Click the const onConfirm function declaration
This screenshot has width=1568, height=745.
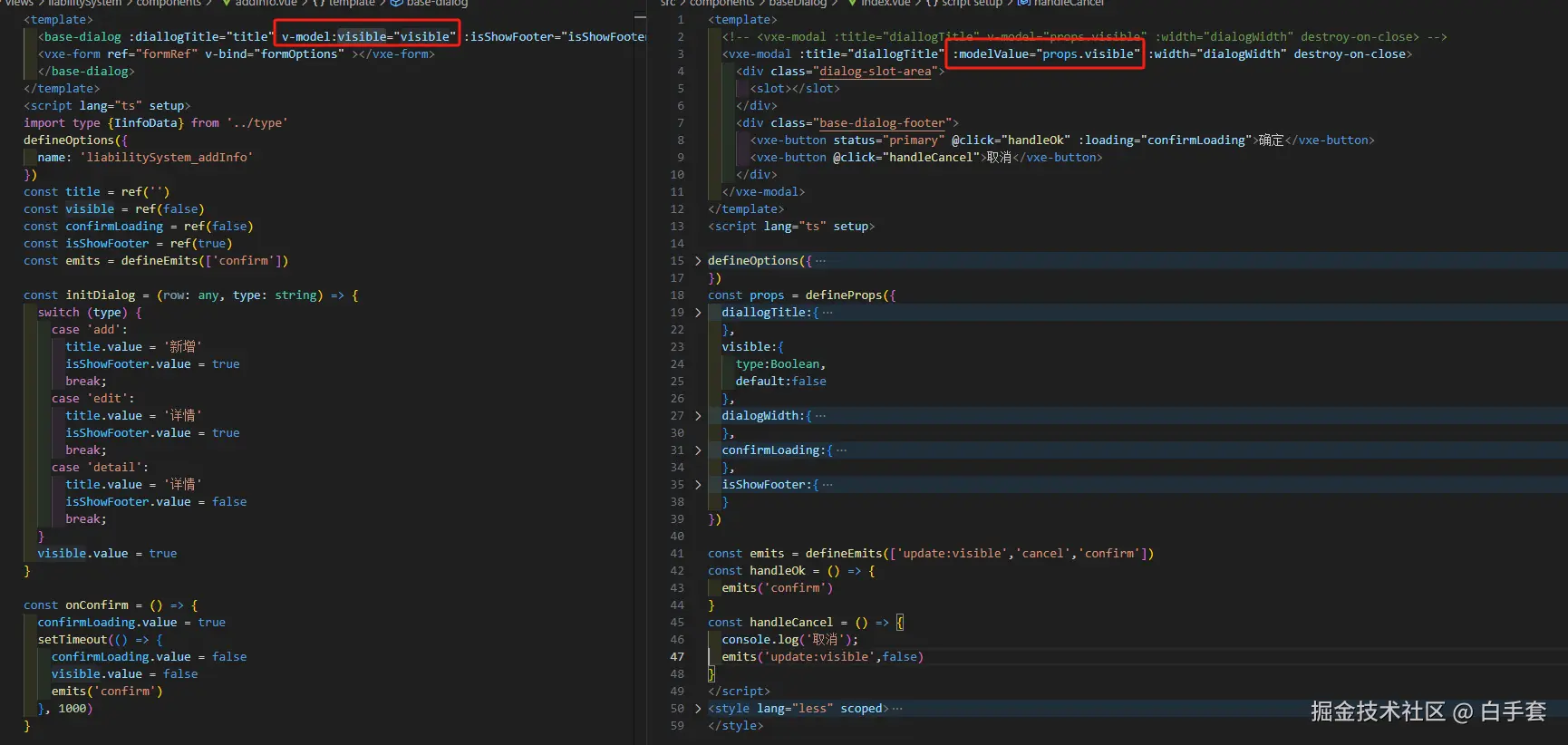pyautogui.click(x=111, y=605)
